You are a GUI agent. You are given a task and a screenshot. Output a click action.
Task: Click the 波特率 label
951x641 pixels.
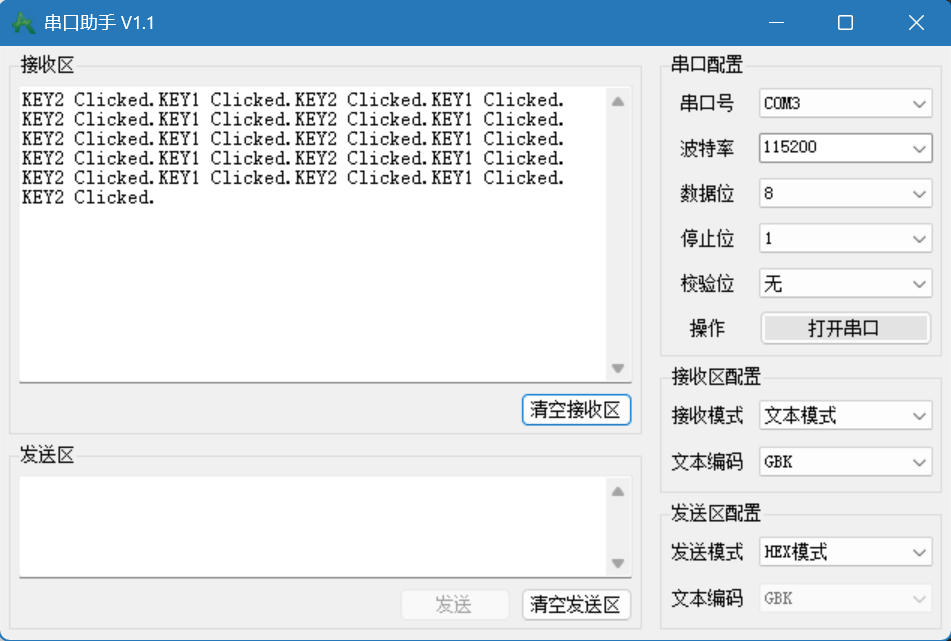707,148
